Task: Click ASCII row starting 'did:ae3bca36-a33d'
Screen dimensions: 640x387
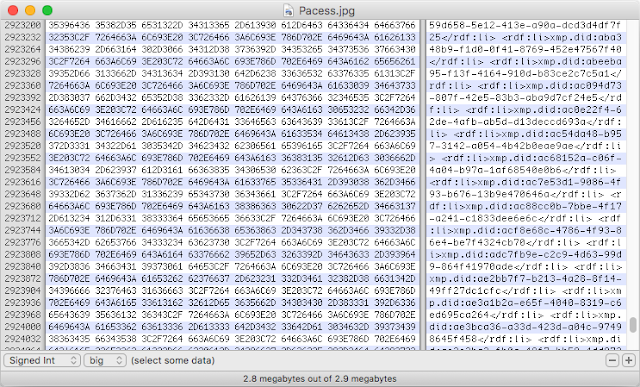Action: tap(525, 327)
